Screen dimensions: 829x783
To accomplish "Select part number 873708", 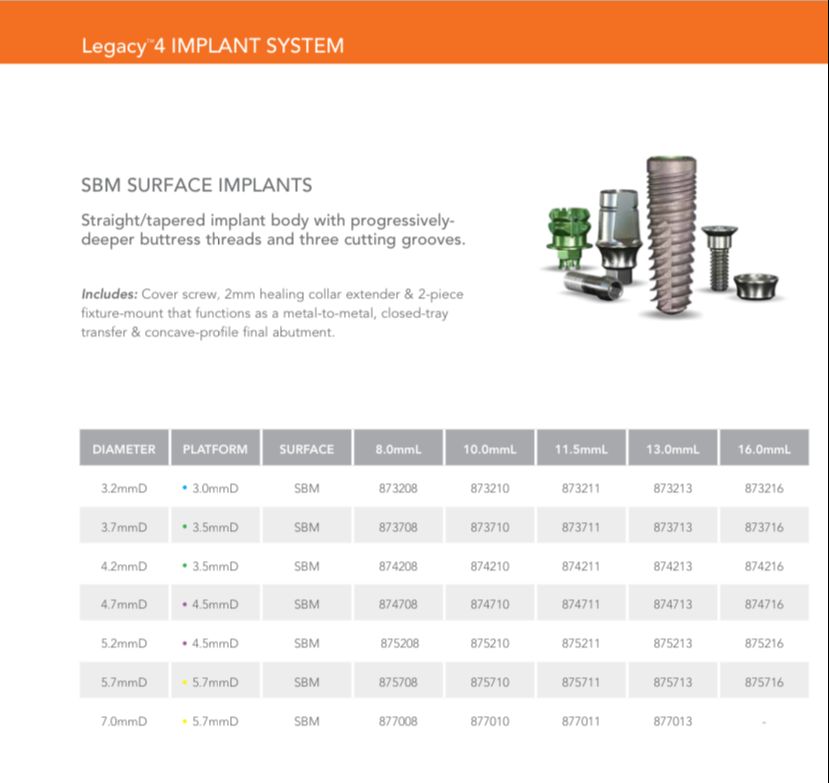I will tap(398, 527).
